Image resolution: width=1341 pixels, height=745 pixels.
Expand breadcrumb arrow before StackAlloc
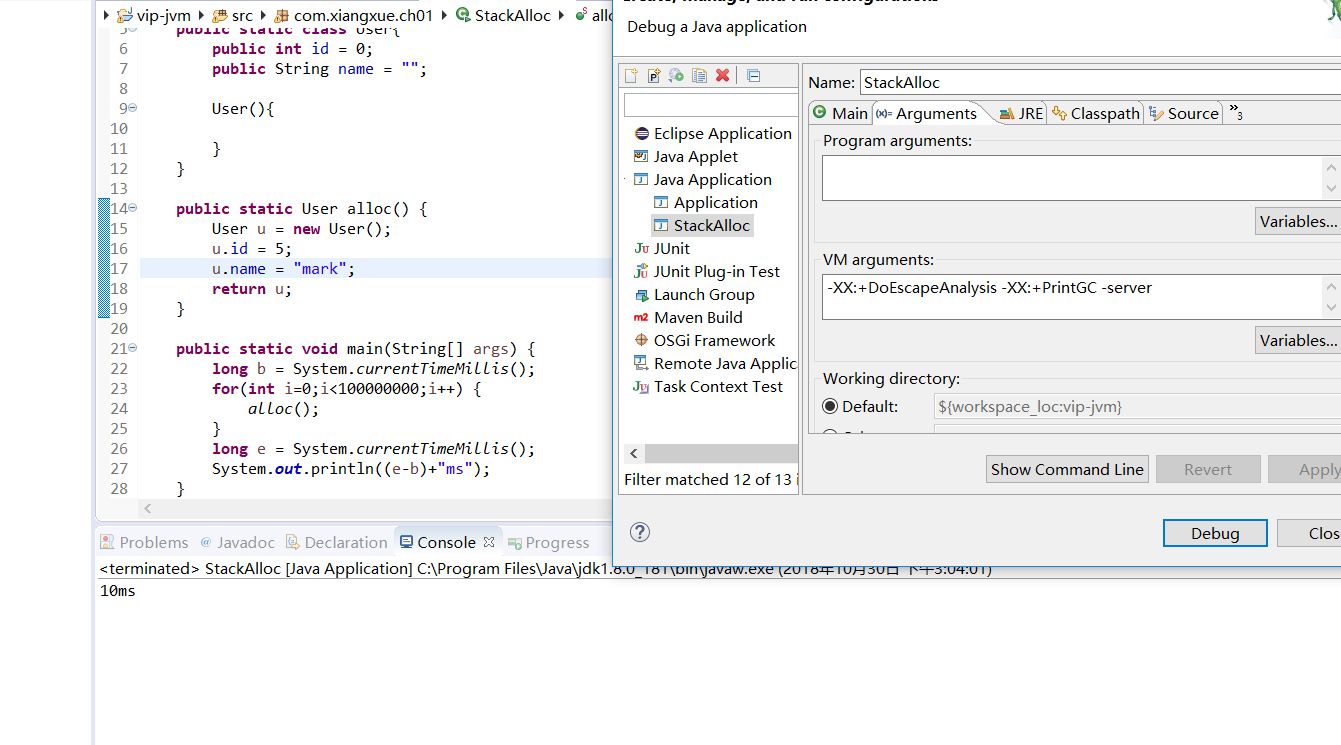tap(445, 15)
